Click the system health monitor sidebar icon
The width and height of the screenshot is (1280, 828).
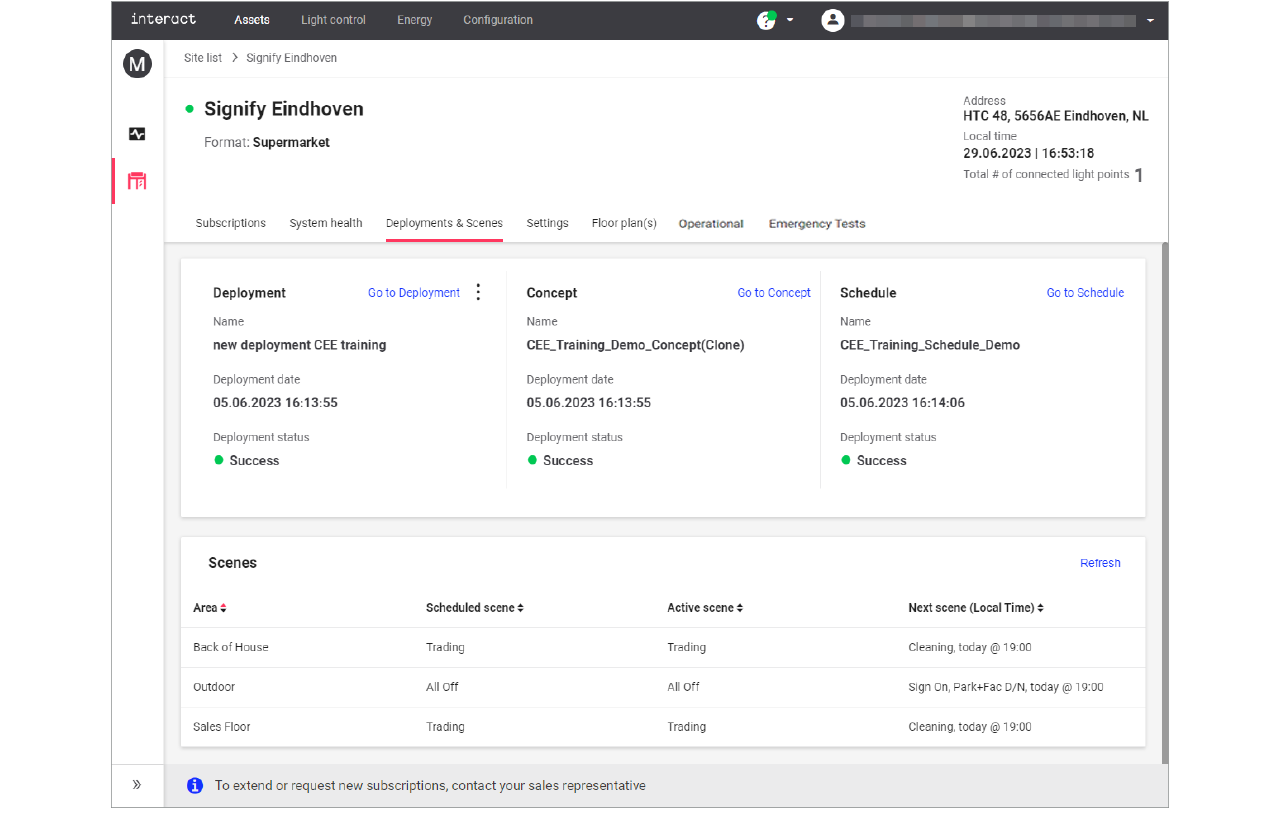coord(137,134)
